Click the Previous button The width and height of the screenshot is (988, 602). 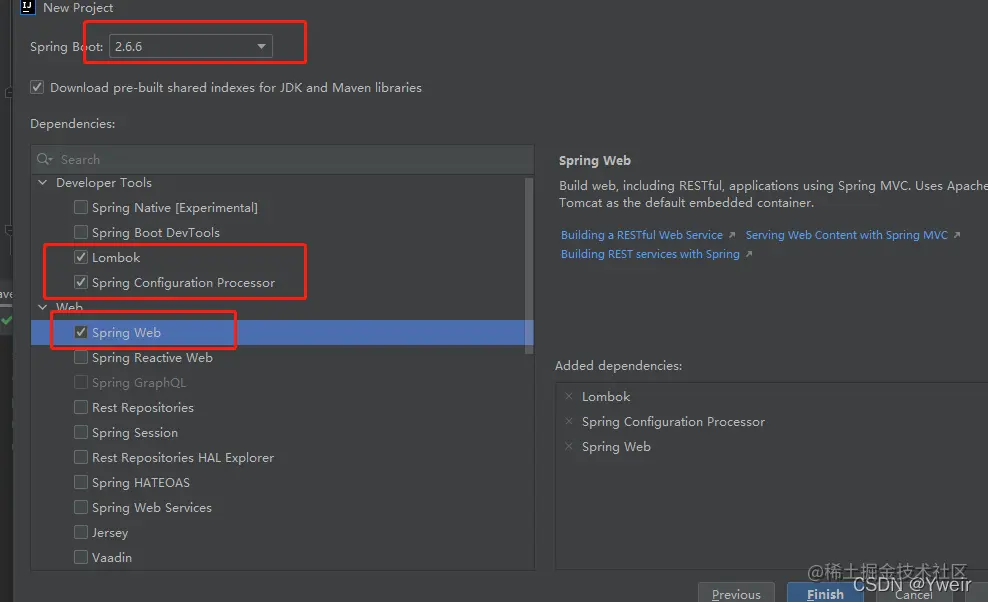[736, 594]
